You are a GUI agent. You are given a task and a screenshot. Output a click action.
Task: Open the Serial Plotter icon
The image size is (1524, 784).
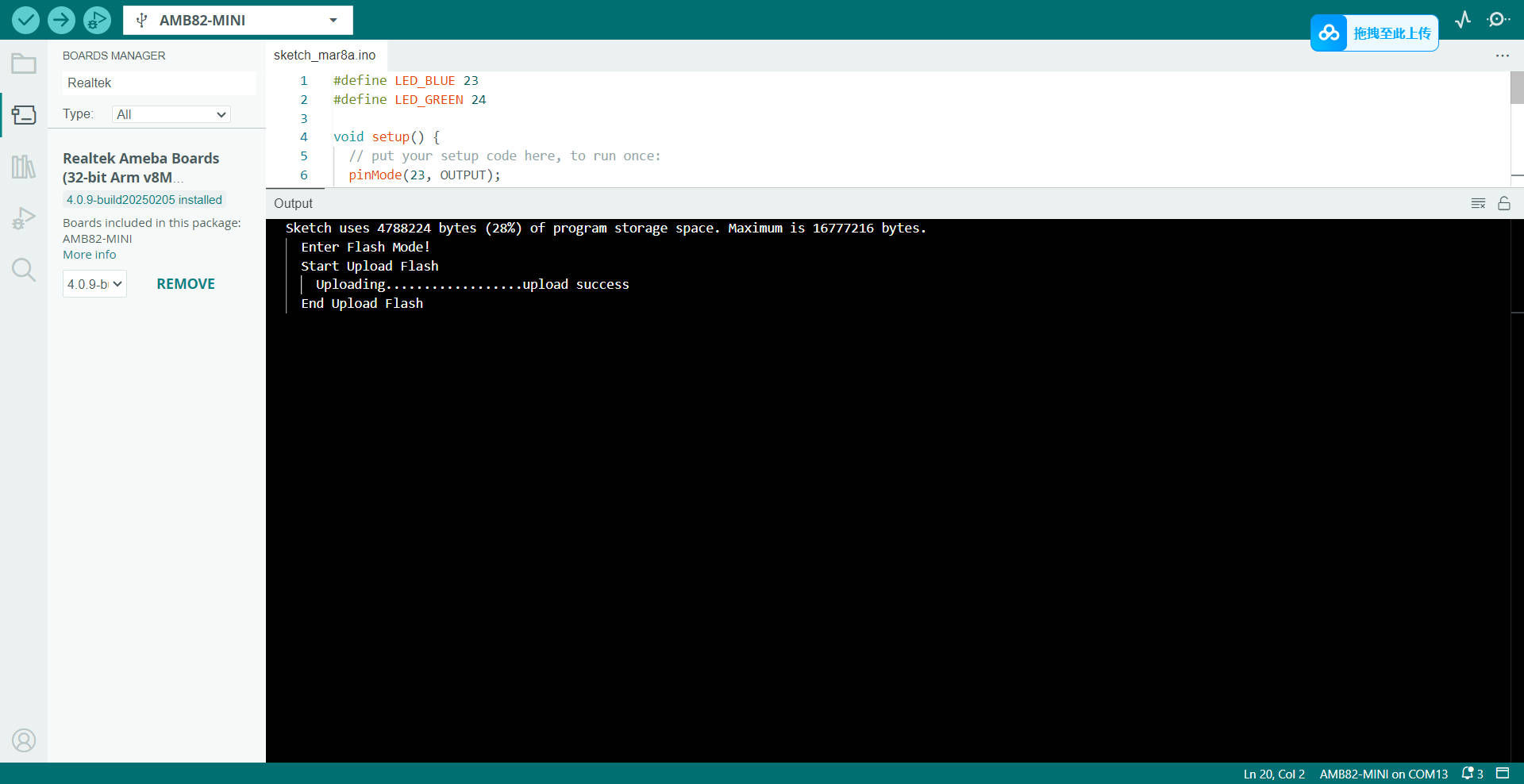1463,20
